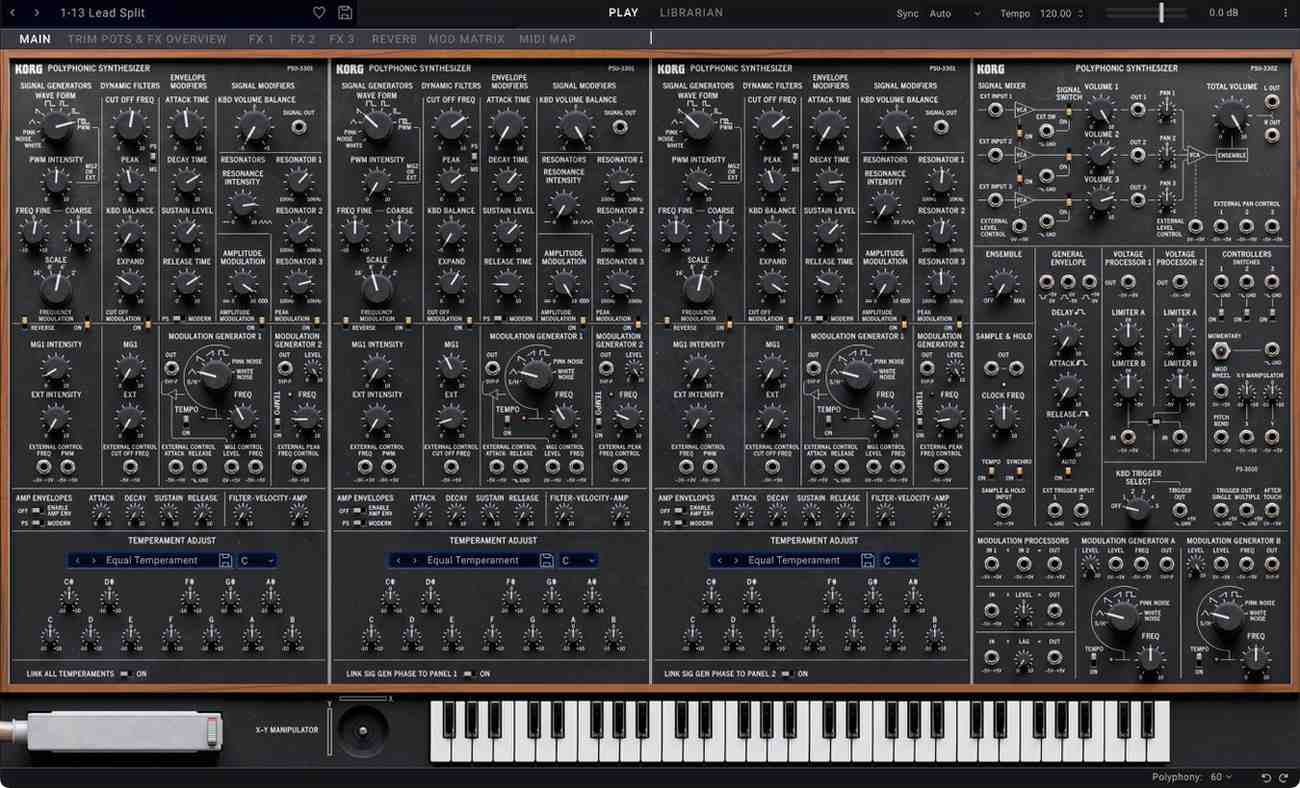
Task: Go to next preset with right arrow
Action: click(35, 12)
